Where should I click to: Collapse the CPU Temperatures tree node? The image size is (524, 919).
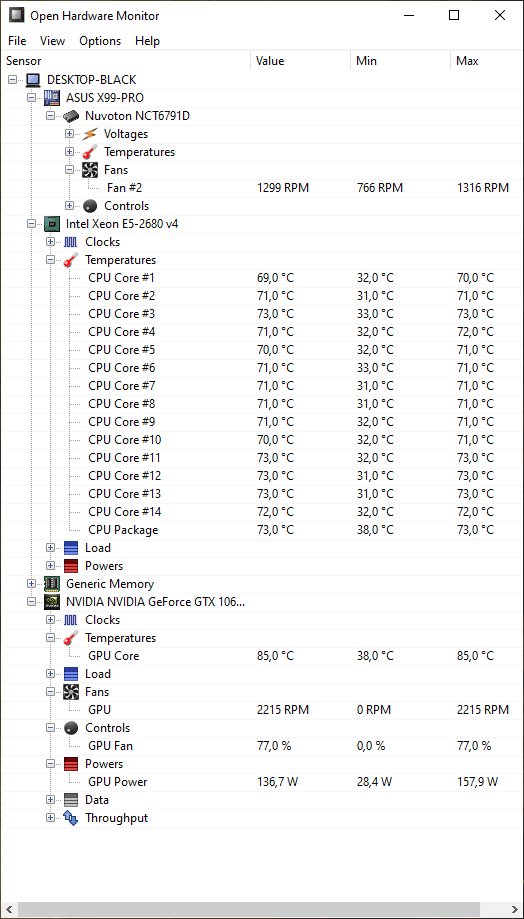(50, 260)
